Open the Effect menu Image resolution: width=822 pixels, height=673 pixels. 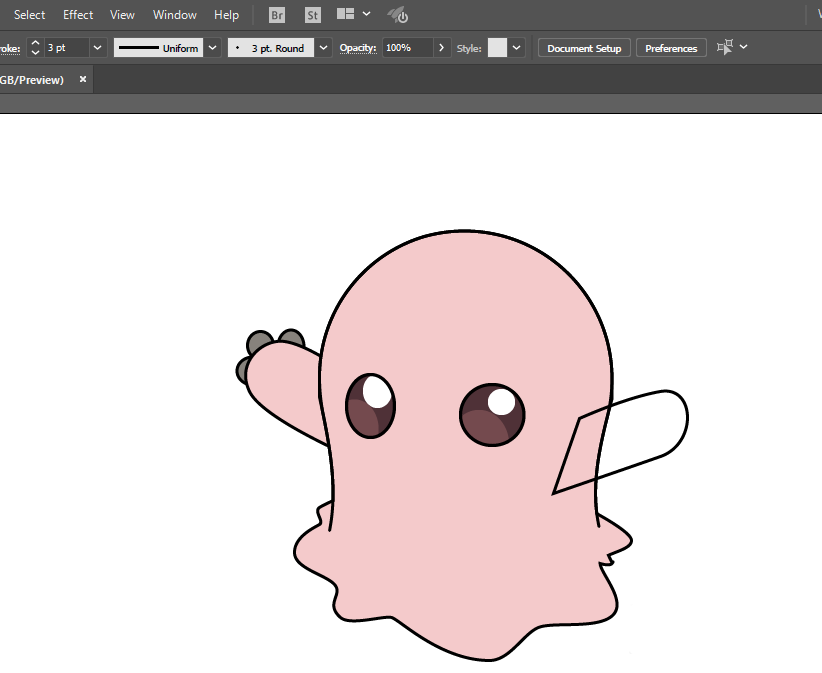click(78, 15)
